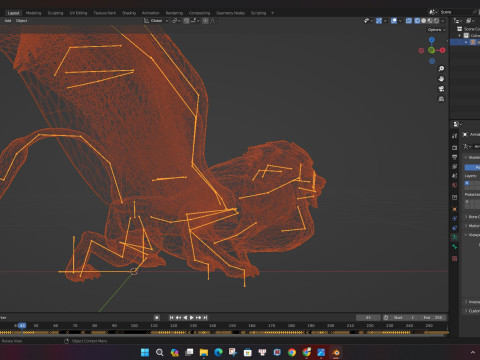Toggle auto keying record button
480x360 pixels.
pyautogui.click(x=157, y=317)
